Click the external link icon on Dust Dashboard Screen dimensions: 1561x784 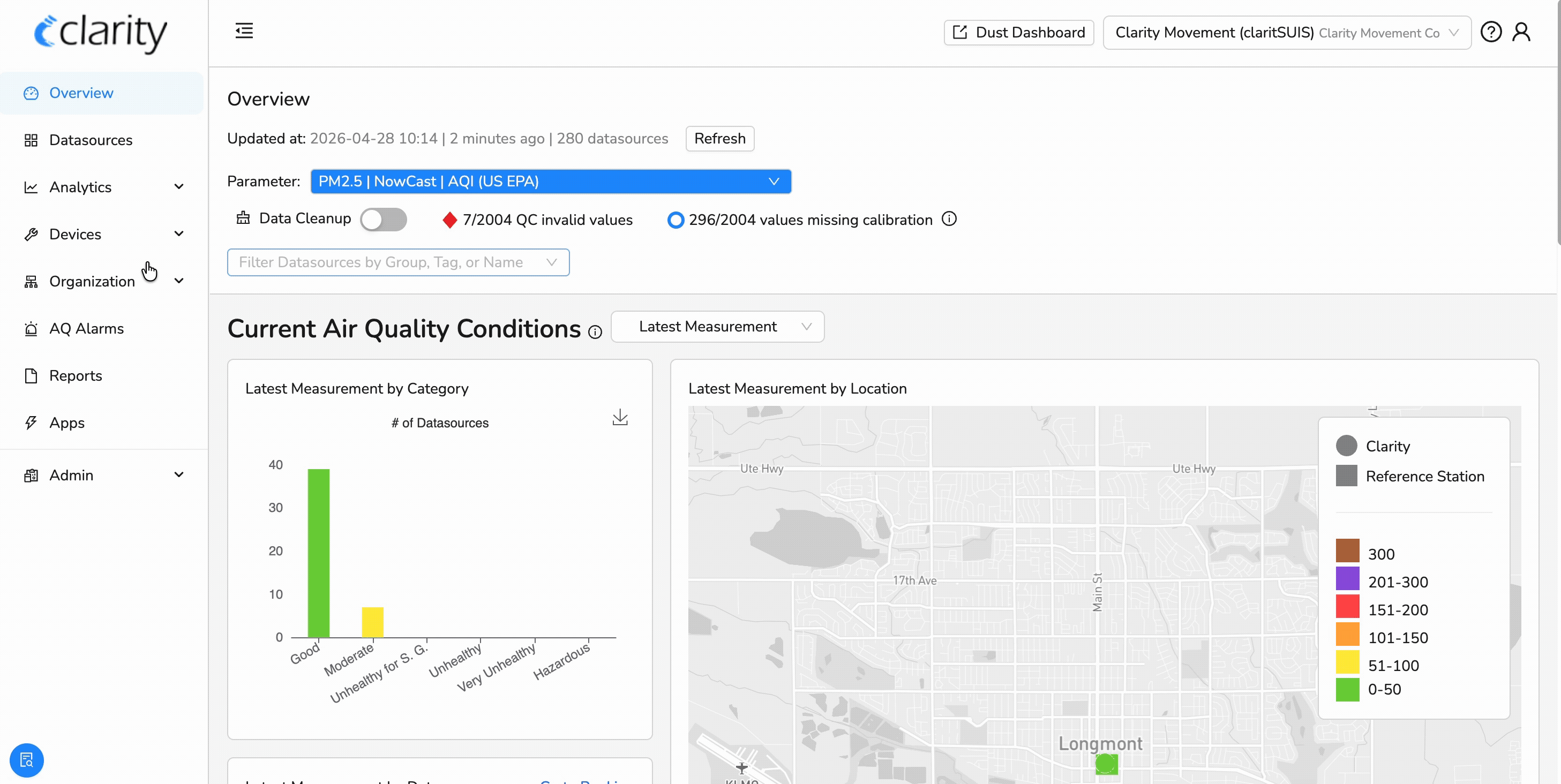pyautogui.click(x=960, y=32)
